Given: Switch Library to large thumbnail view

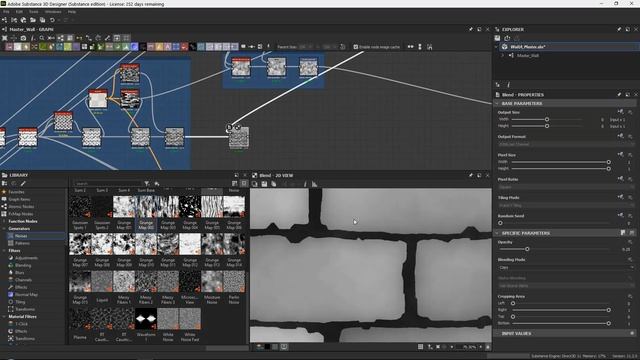Looking at the screenshot, I should coord(244,184).
